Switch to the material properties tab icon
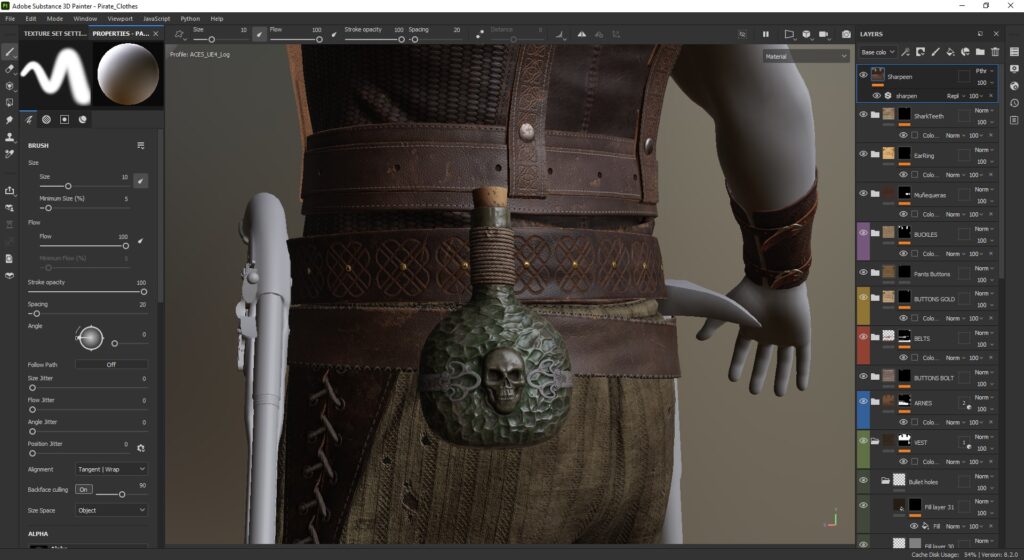This screenshot has height=560, width=1024. pyautogui.click(x=82, y=119)
